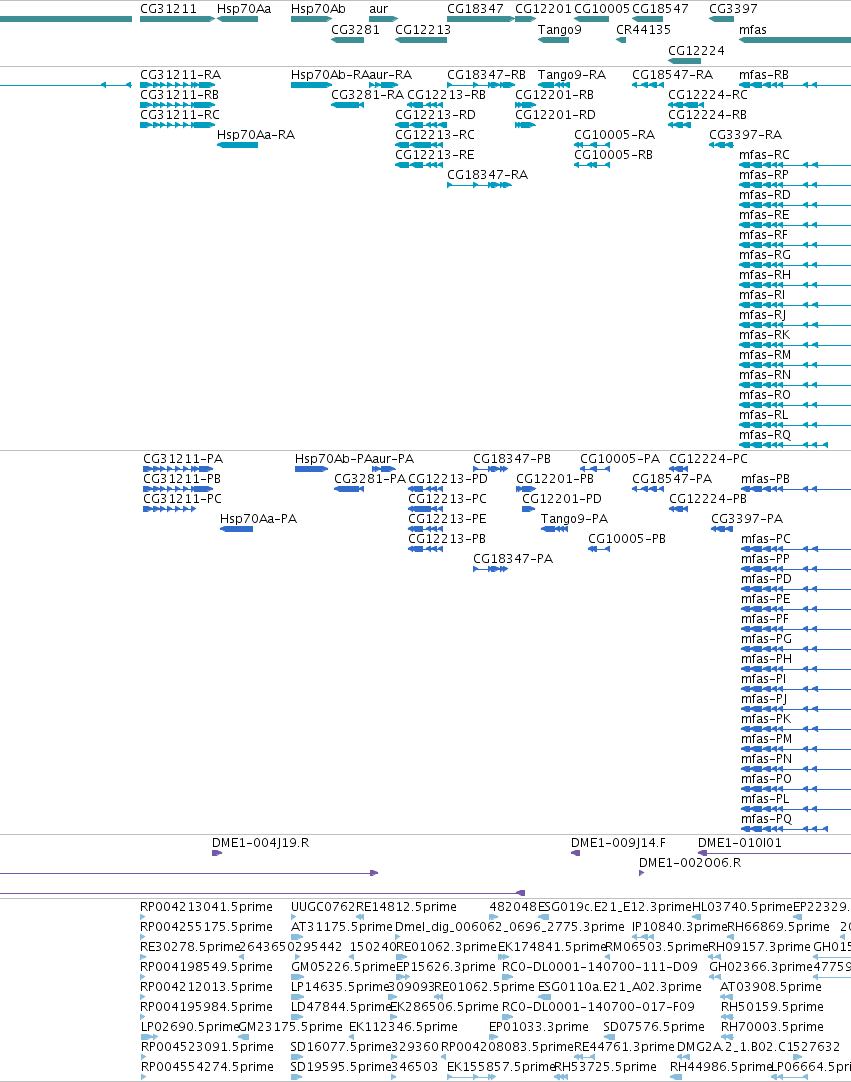Click the mfas-RH transcript label
This screenshot has height=1082, width=851.
point(765,275)
